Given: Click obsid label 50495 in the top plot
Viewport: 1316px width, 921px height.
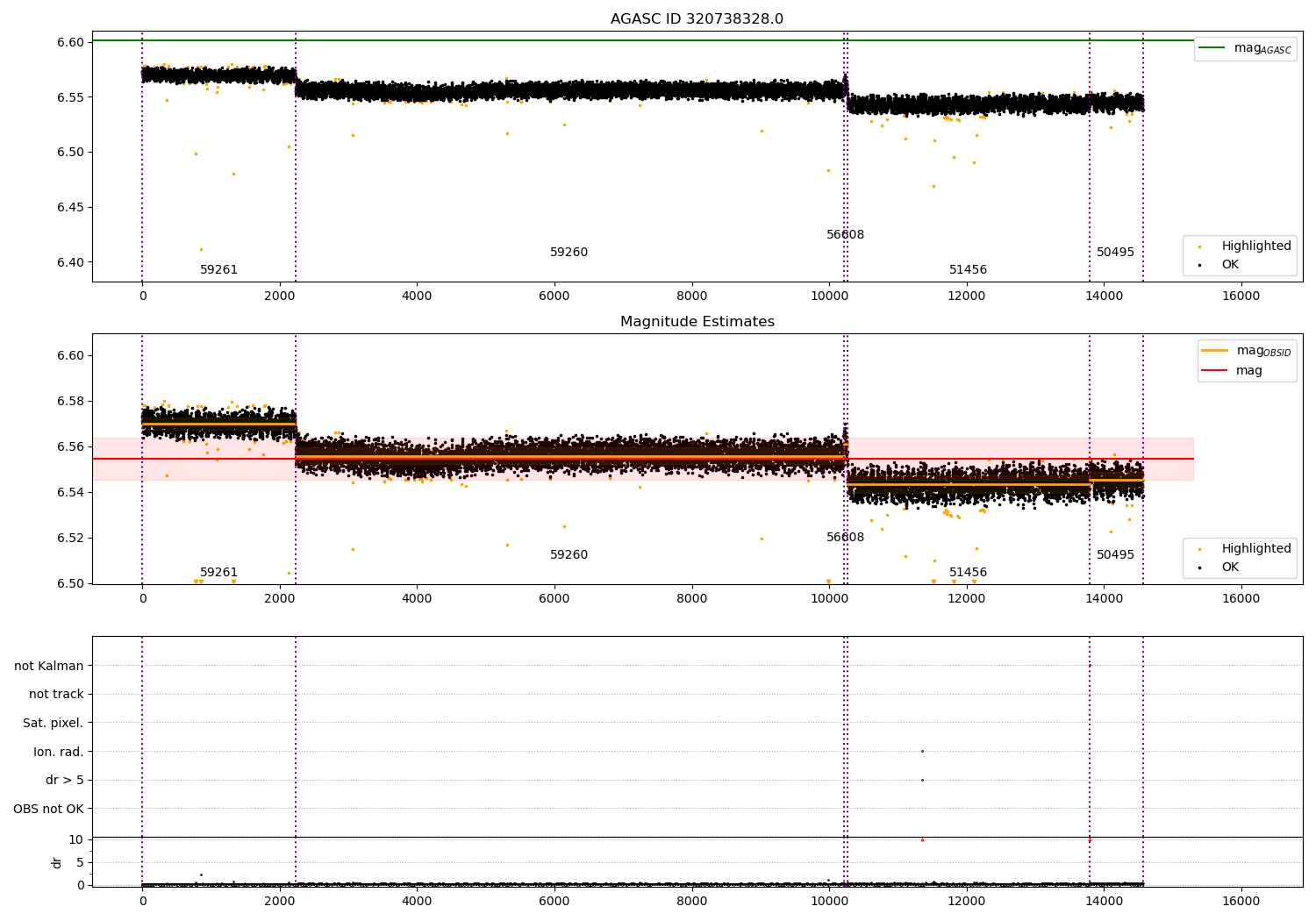Looking at the screenshot, I should [x=1115, y=252].
